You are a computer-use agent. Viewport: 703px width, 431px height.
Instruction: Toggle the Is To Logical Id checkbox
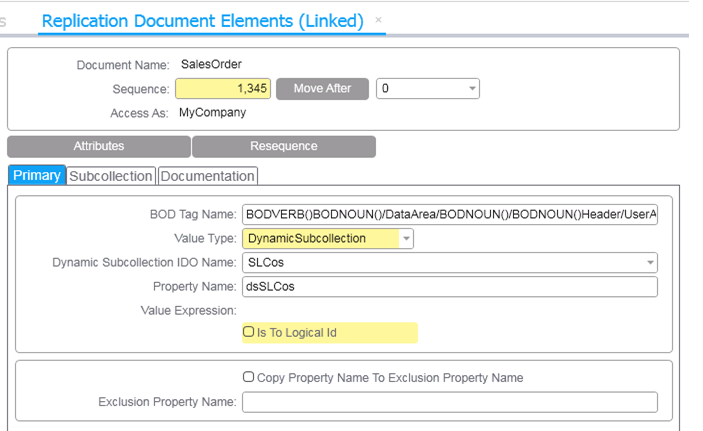(248, 331)
